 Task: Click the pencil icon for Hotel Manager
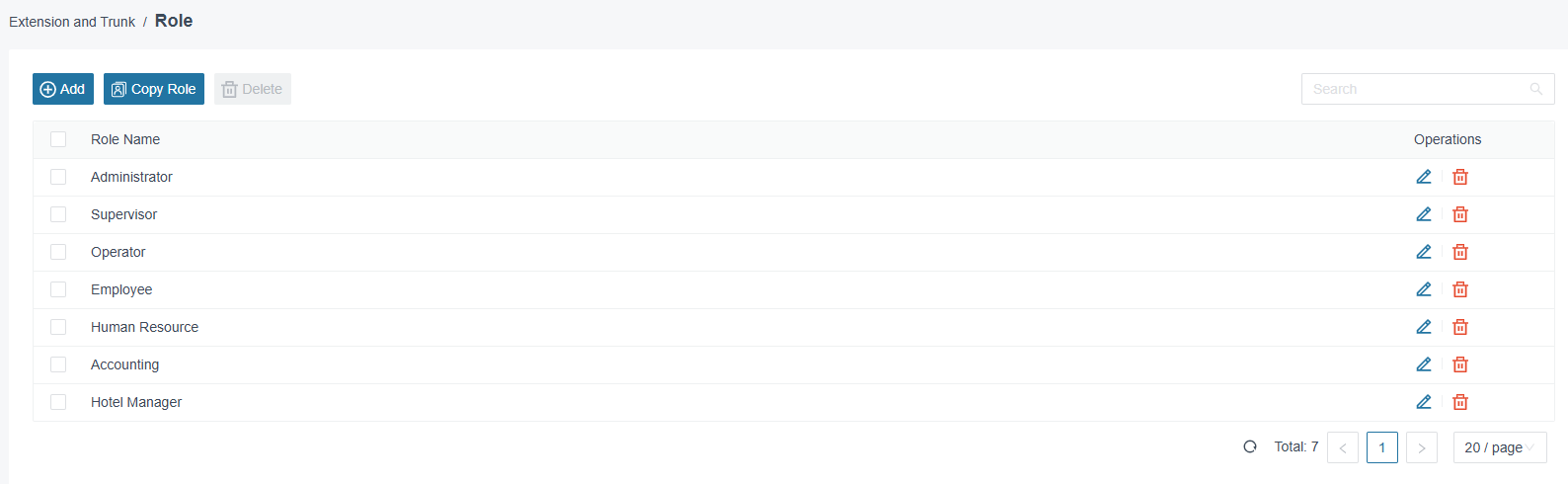pyautogui.click(x=1424, y=402)
